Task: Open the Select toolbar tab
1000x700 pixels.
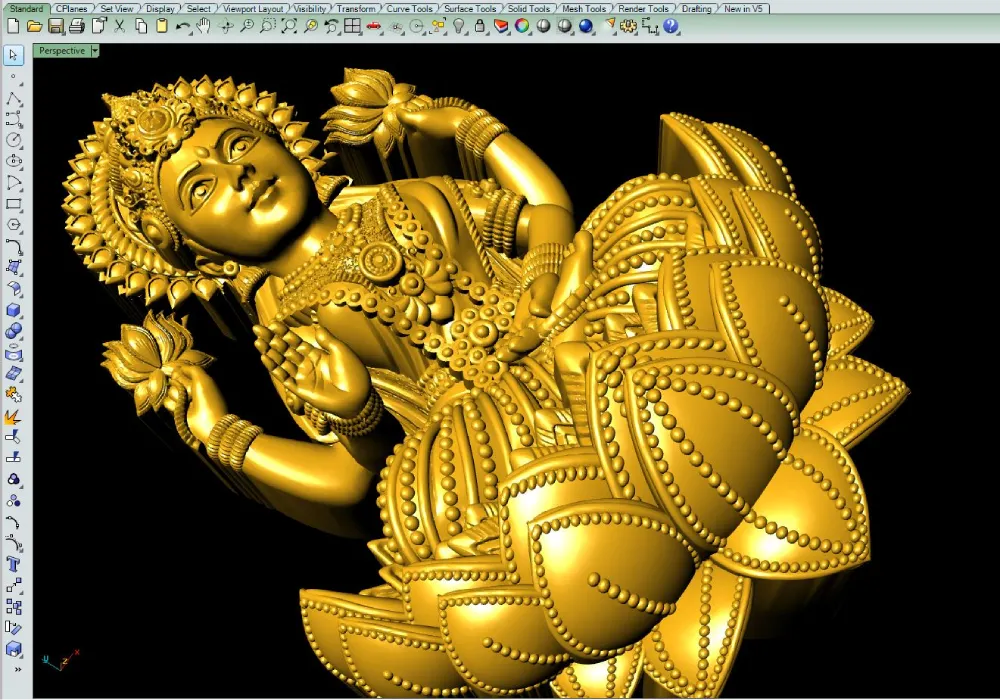Action: coord(198,8)
